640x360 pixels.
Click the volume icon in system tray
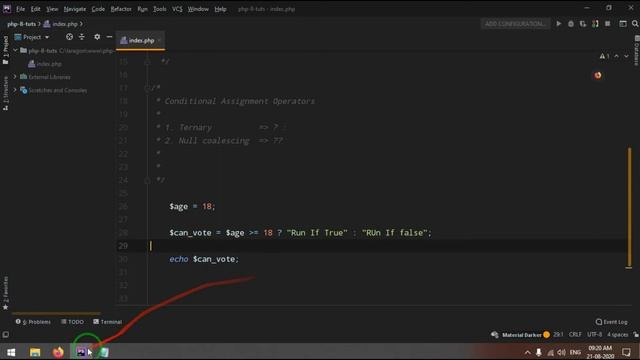(562, 352)
